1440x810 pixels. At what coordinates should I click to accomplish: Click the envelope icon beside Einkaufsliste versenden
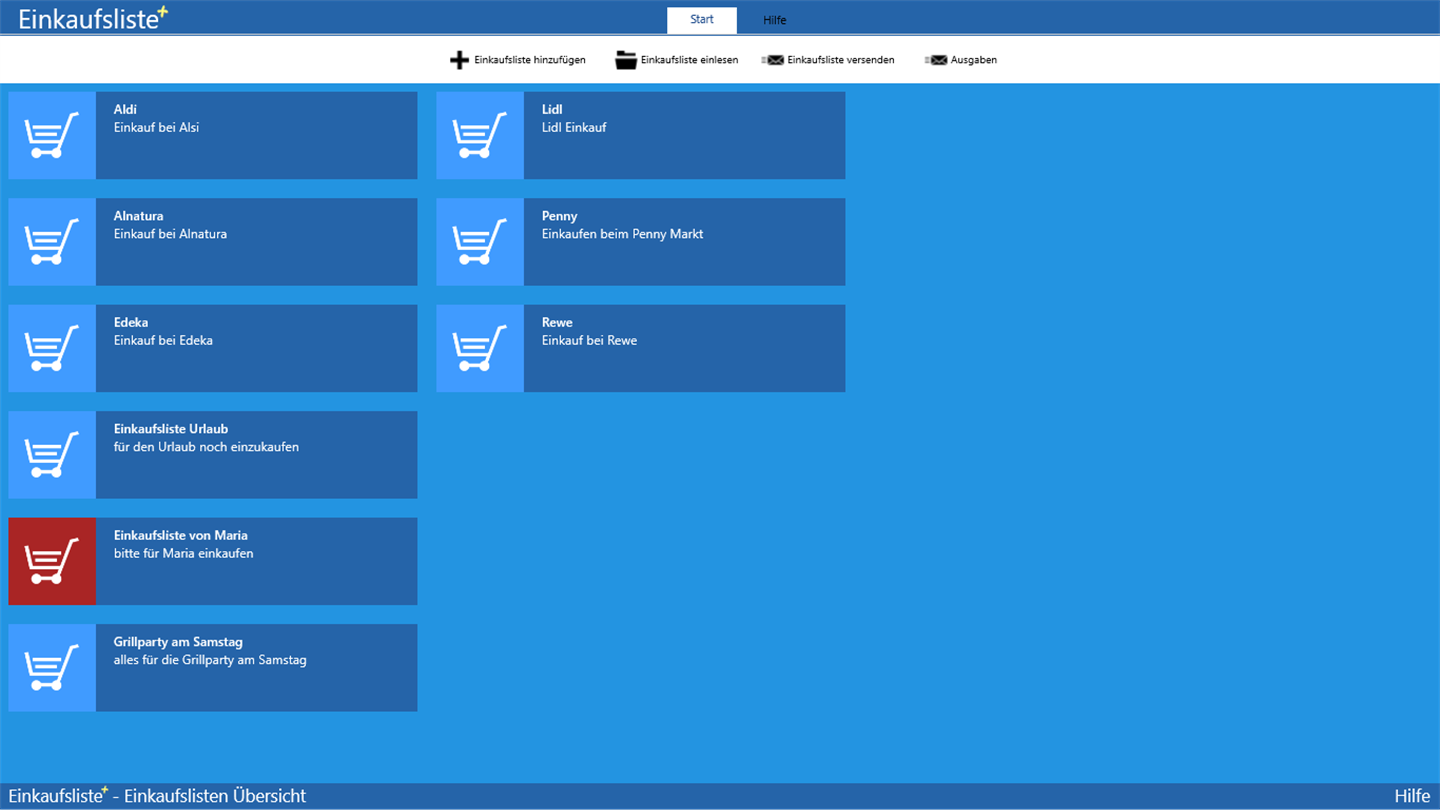(773, 60)
